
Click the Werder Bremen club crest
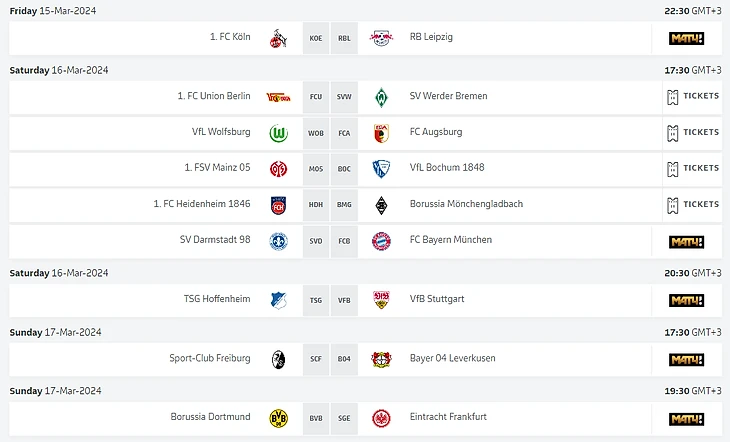380,97
